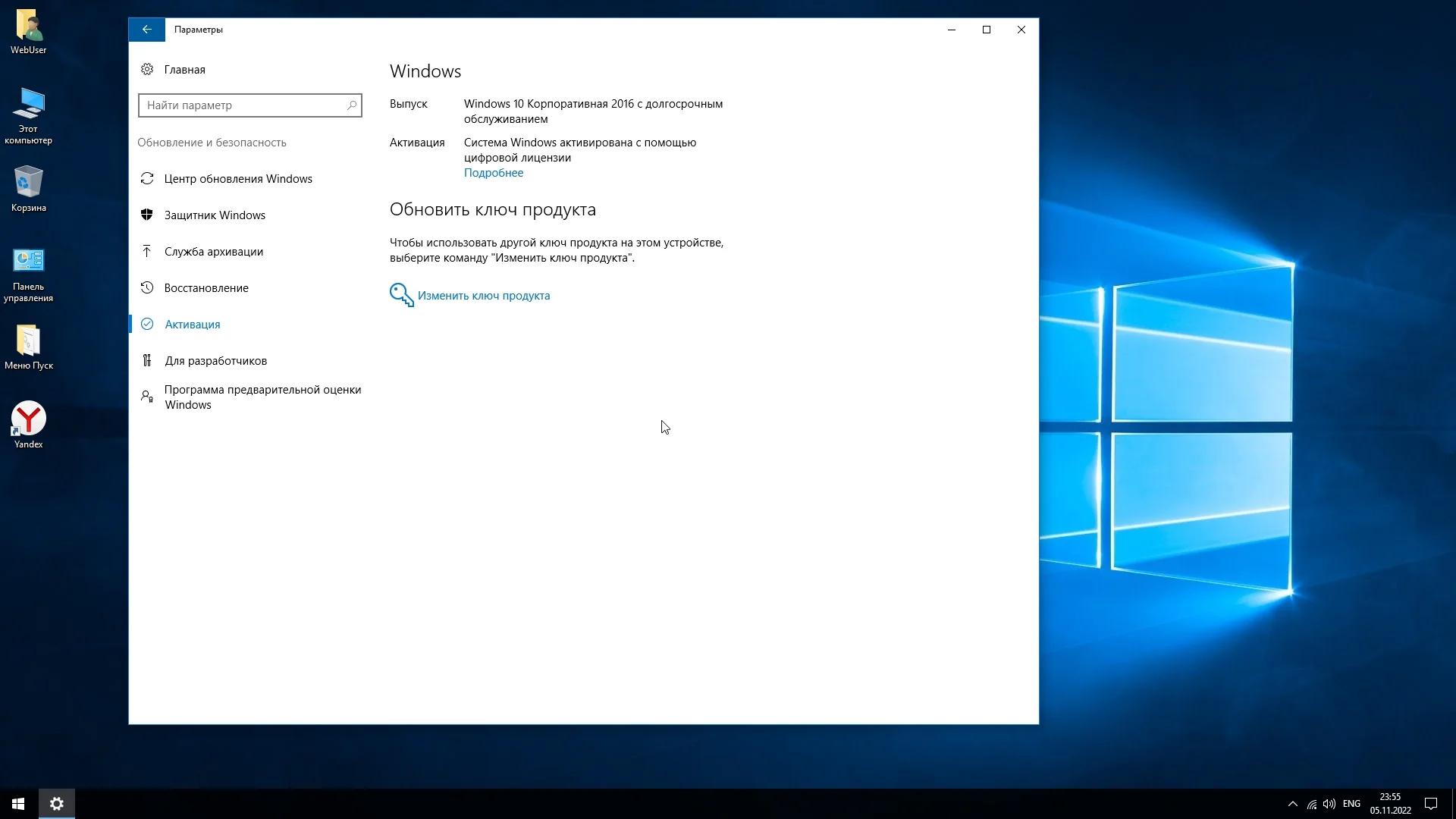Click the product key icon
1456x819 pixels.
pyautogui.click(x=401, y=295)
